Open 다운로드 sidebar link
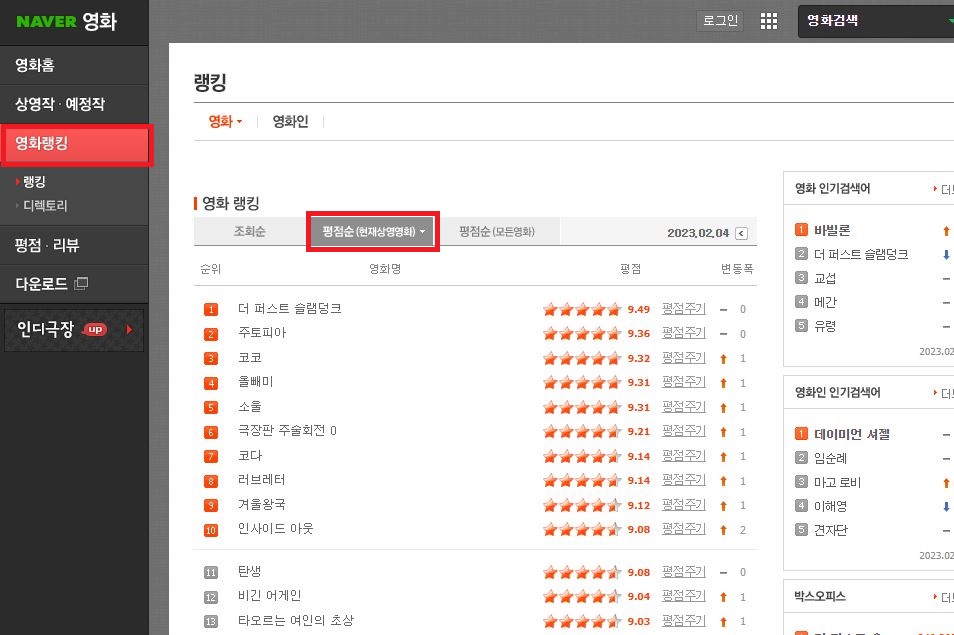This screenshot has height=635, width=954. pyautogui.click(x=41, y=284)
